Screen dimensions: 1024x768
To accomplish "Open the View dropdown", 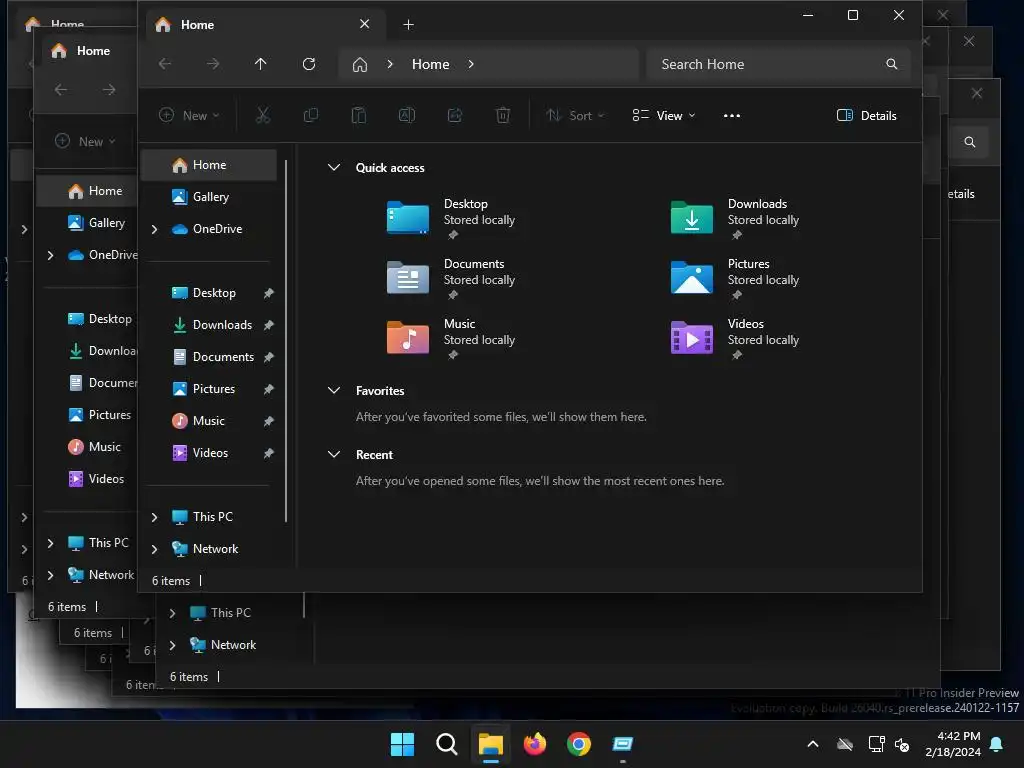I will pos(664,116).
